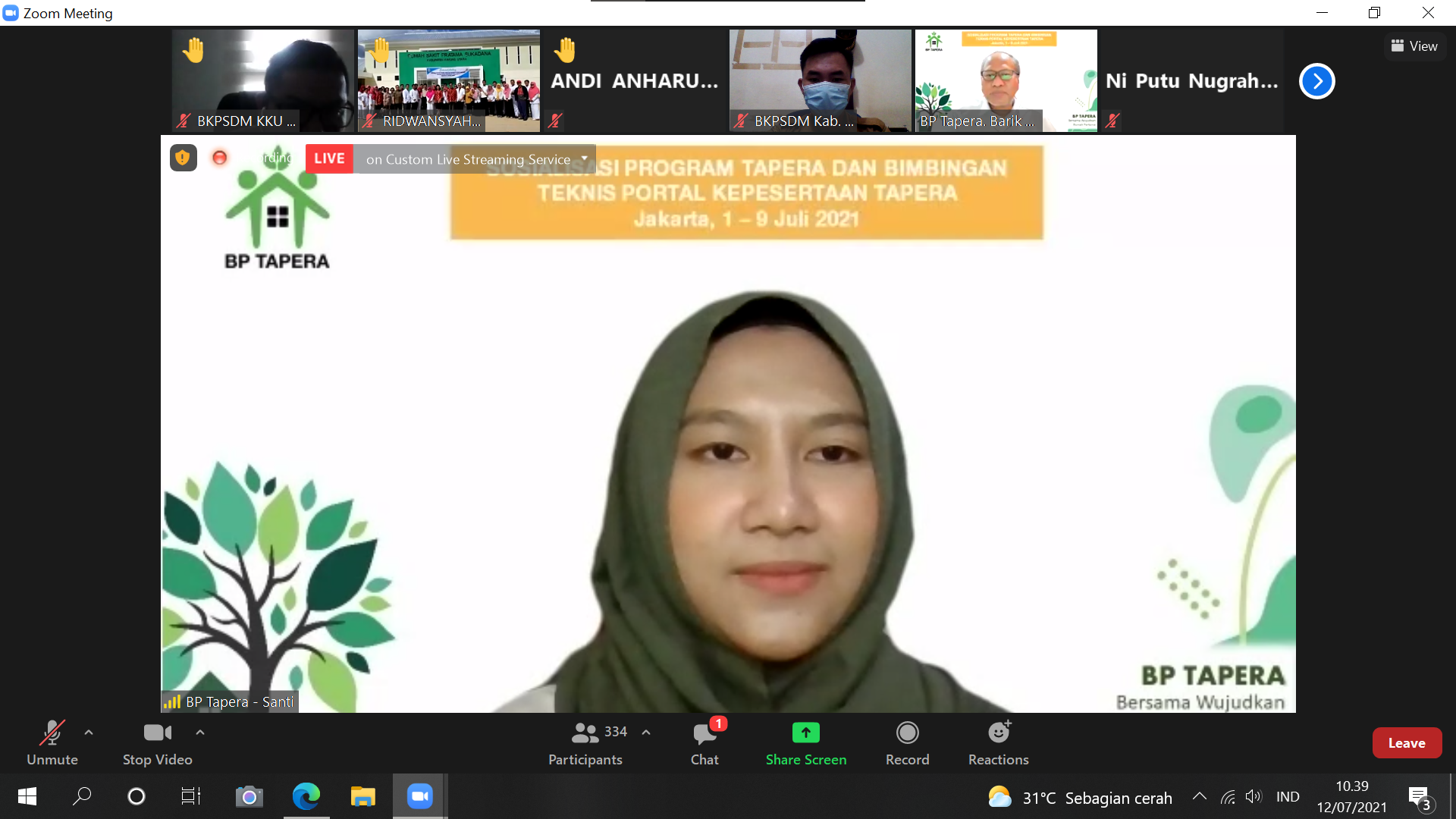Adjust system volume from the speaker icon

coord(1254,797)
